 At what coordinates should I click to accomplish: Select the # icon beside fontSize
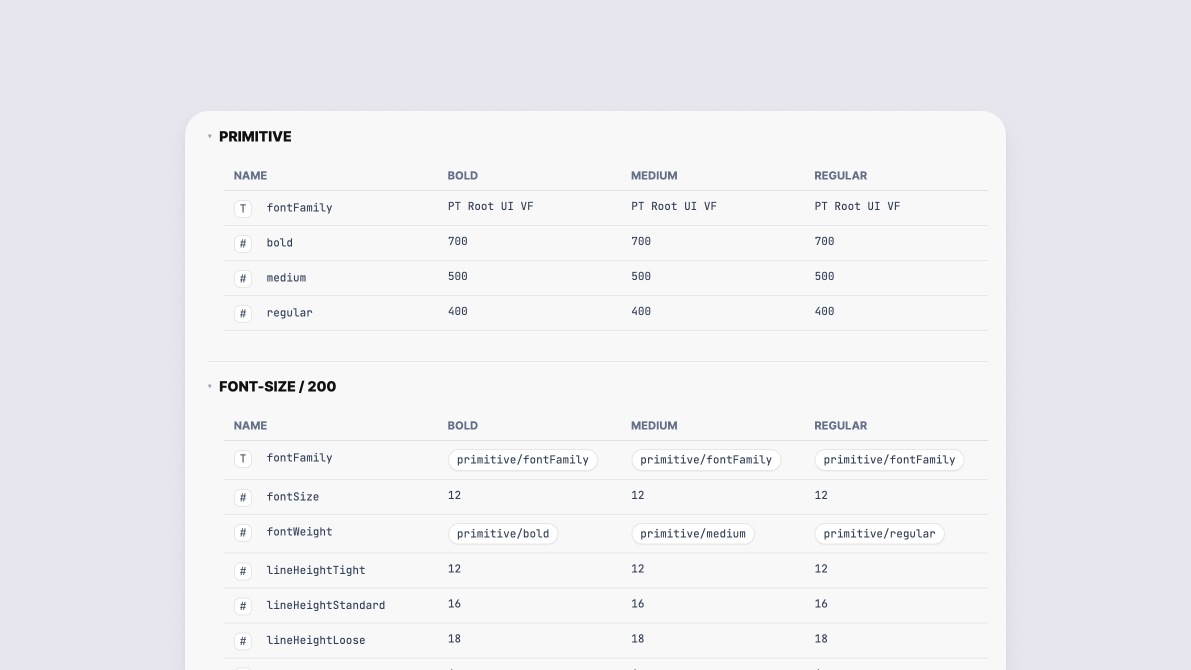[x=243, y=497]
